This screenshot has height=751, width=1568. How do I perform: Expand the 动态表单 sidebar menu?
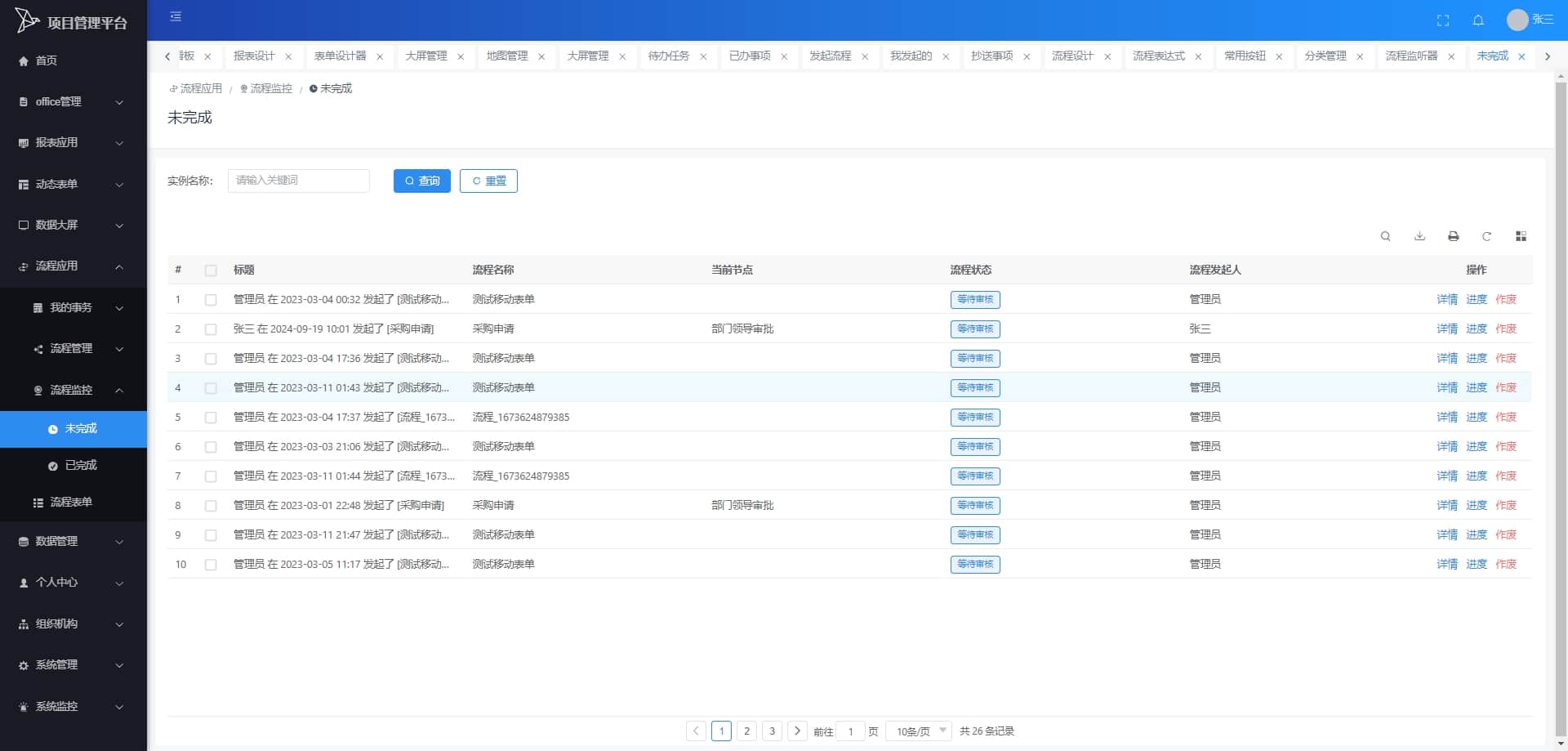[73, 185]
